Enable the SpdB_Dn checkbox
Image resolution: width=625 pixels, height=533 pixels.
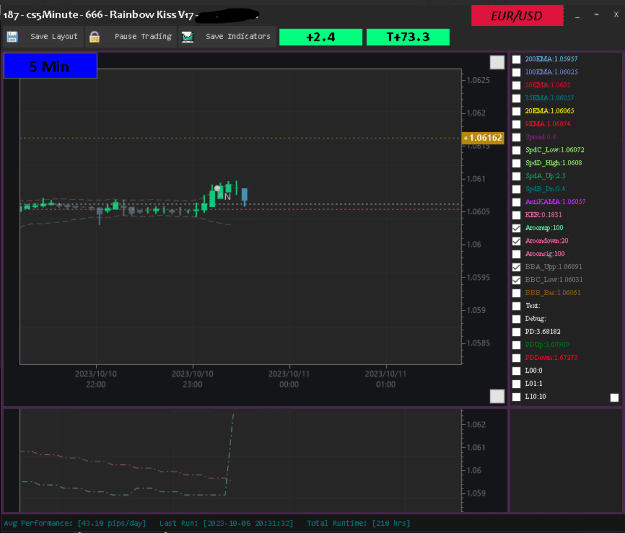pos(516,189)
